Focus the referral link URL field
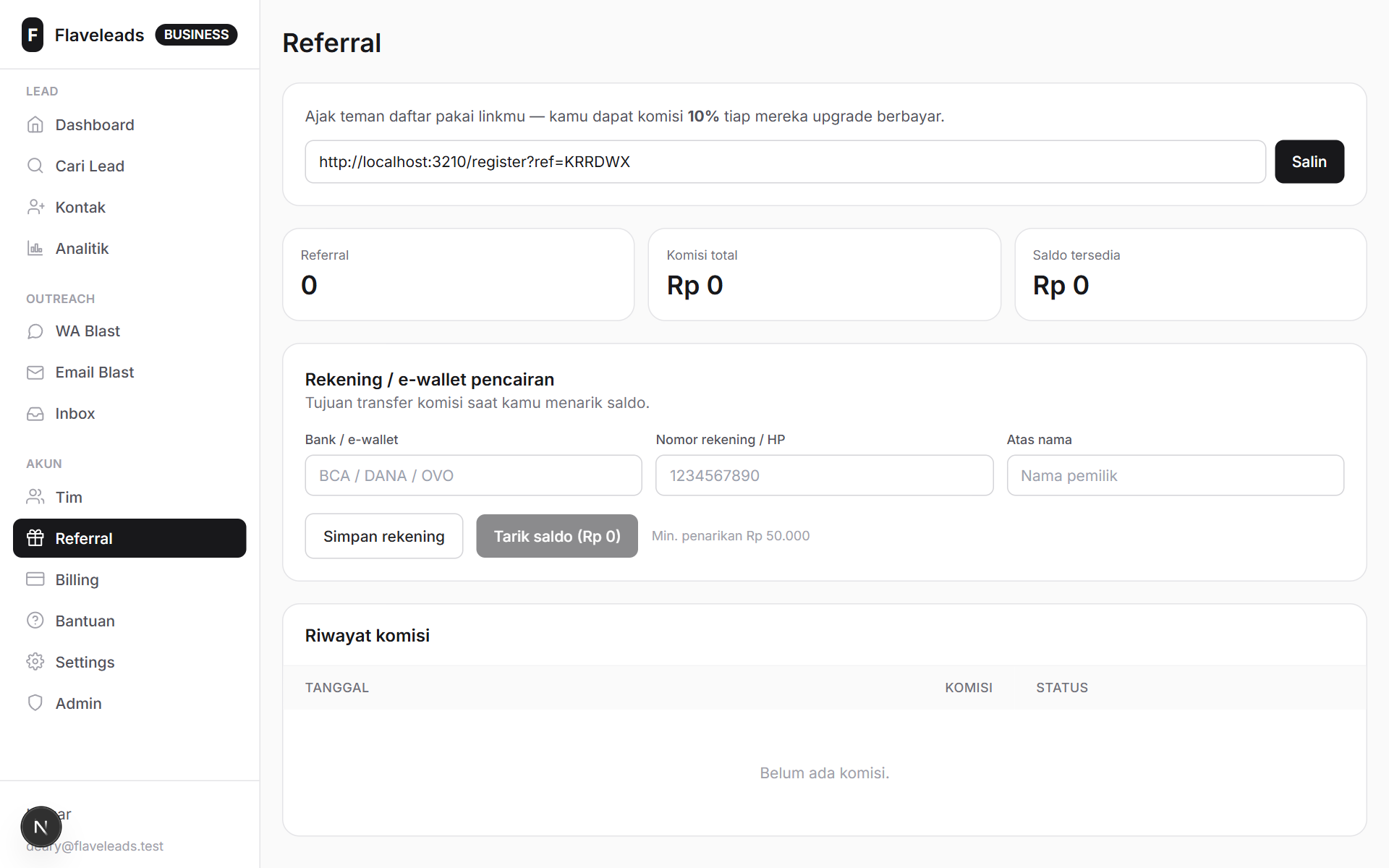The image size is (1389, 868). pyautogui.click(x=785, y=161)
